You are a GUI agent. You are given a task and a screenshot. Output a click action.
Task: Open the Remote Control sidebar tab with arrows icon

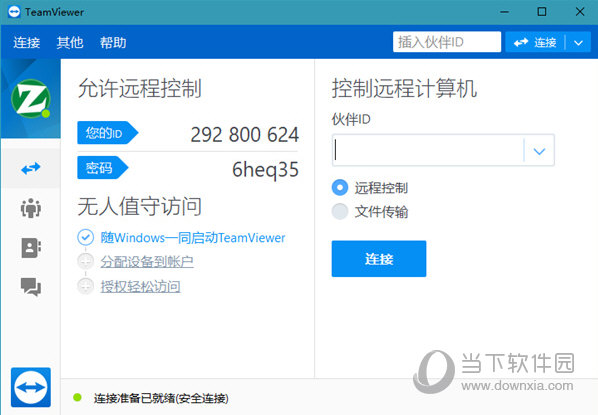point(31,168)
